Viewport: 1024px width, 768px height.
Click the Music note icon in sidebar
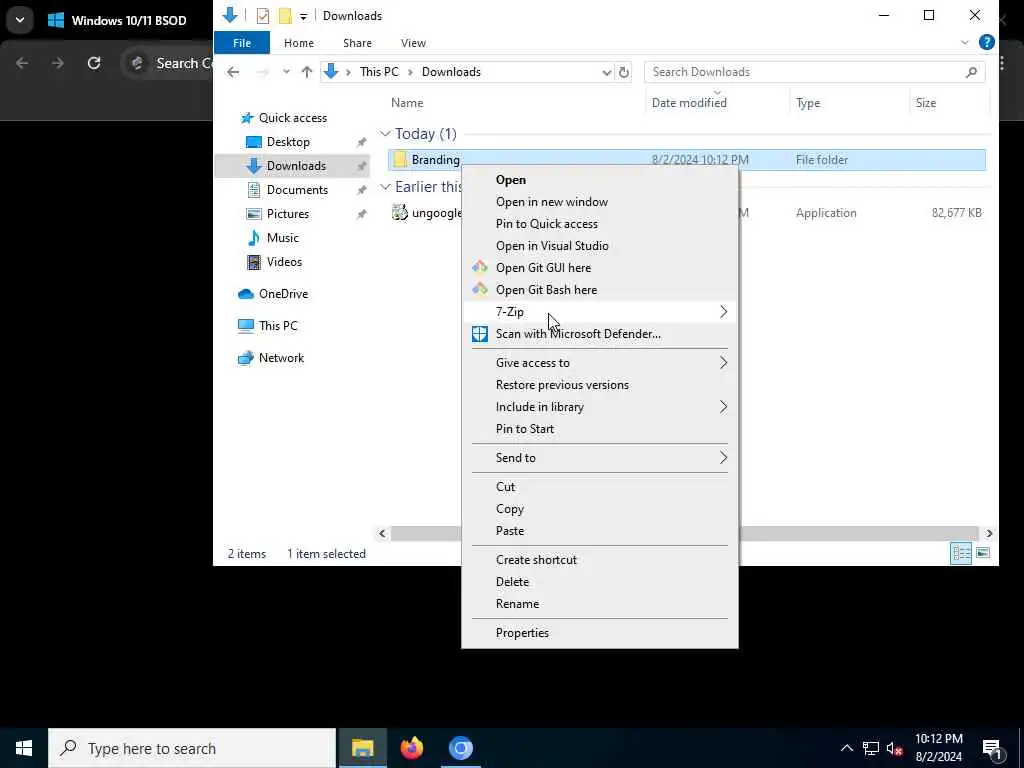253,238
